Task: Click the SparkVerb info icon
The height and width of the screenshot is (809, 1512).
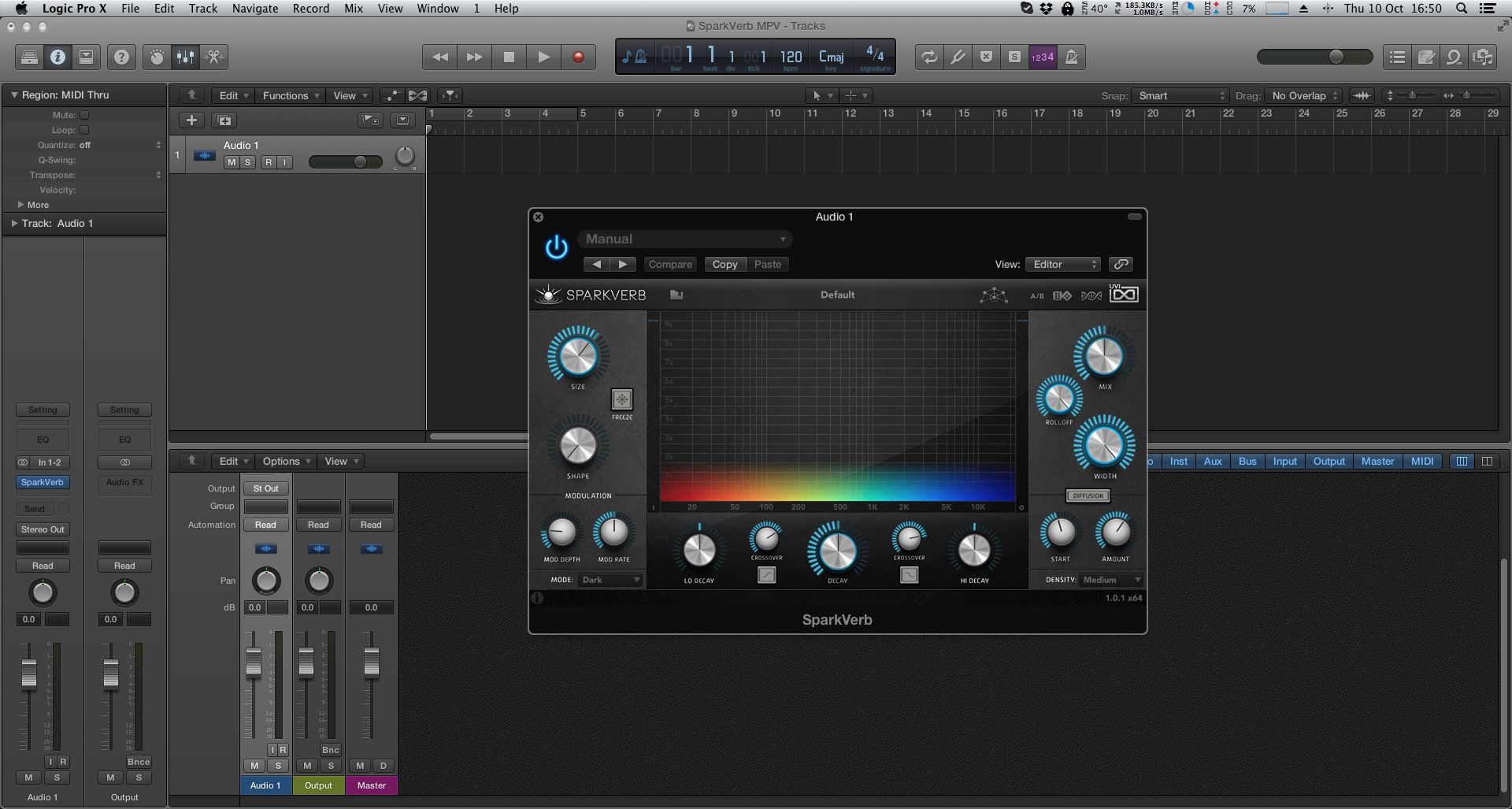Action: (x=537, y=598)
